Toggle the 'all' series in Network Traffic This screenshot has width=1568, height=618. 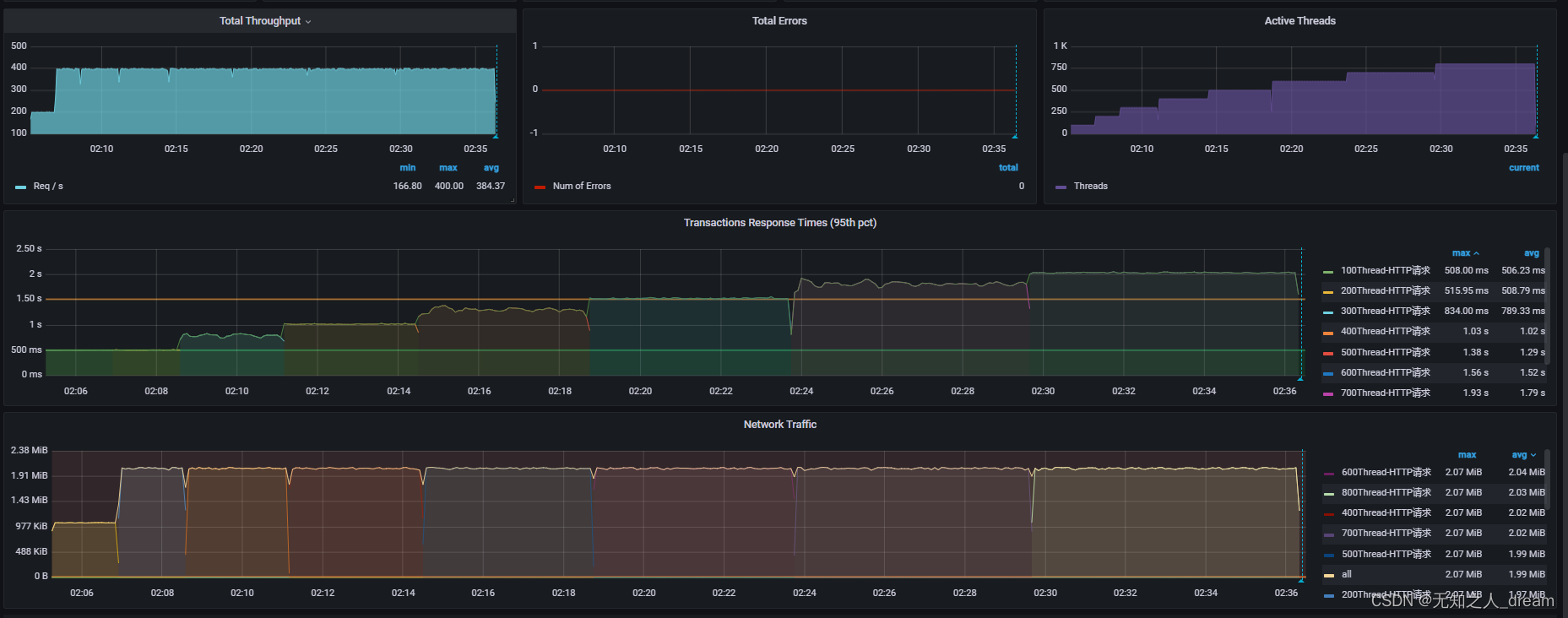pos(1346,575)
